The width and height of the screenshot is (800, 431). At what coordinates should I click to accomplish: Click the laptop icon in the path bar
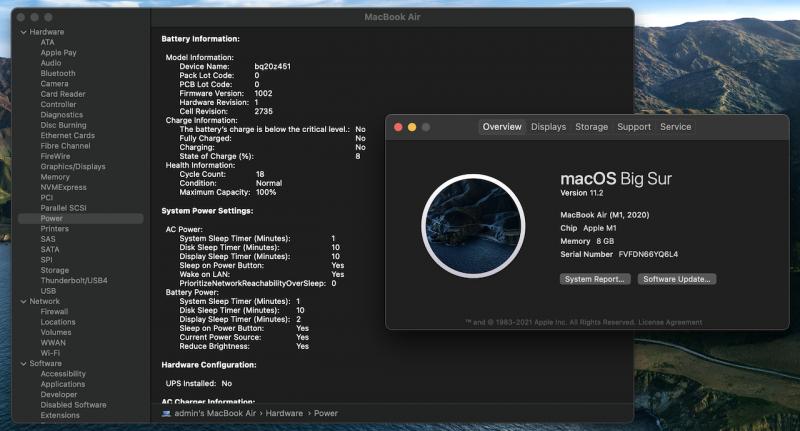click(x=166, y=413)
